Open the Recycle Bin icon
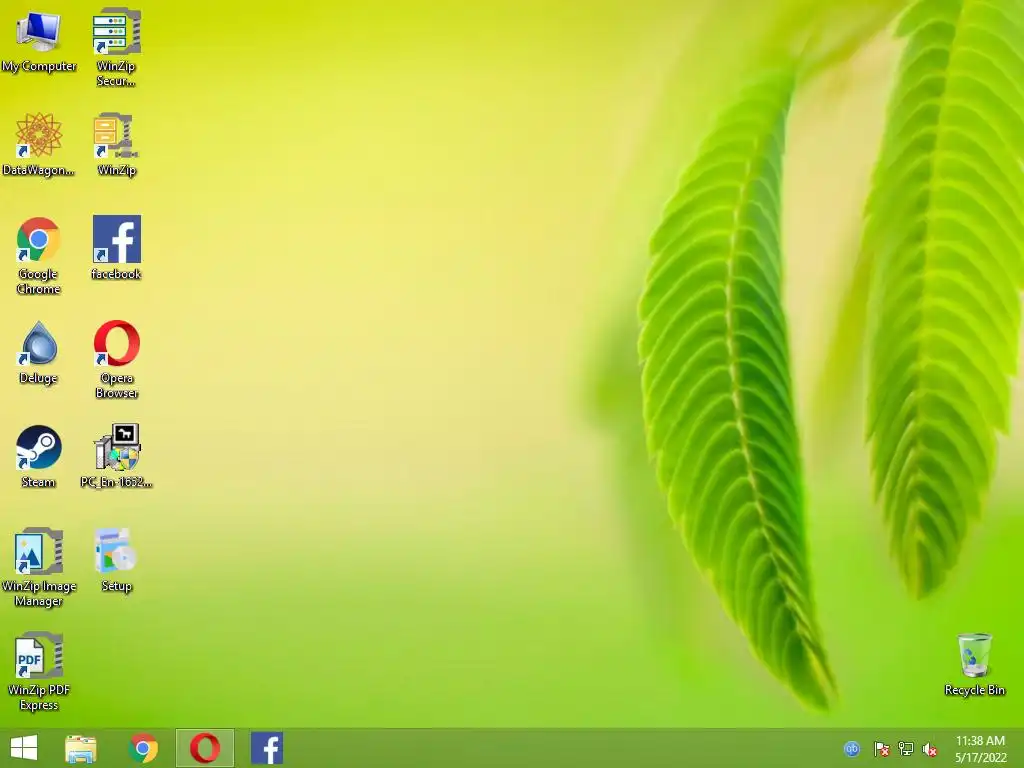This screenshot has height=768, width=1024. point(974,664)
